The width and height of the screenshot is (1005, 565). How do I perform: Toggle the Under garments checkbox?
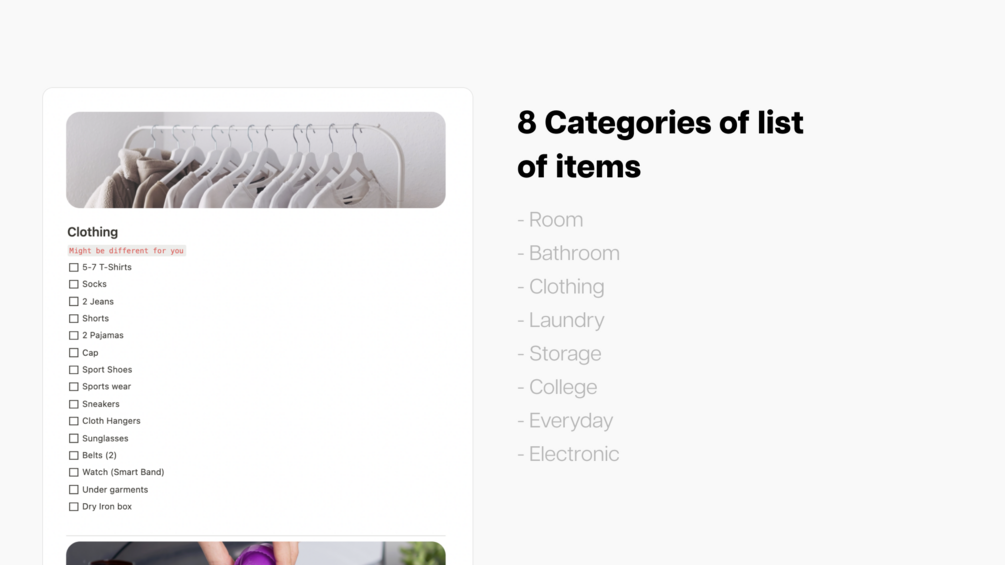[x=74, y=489]
